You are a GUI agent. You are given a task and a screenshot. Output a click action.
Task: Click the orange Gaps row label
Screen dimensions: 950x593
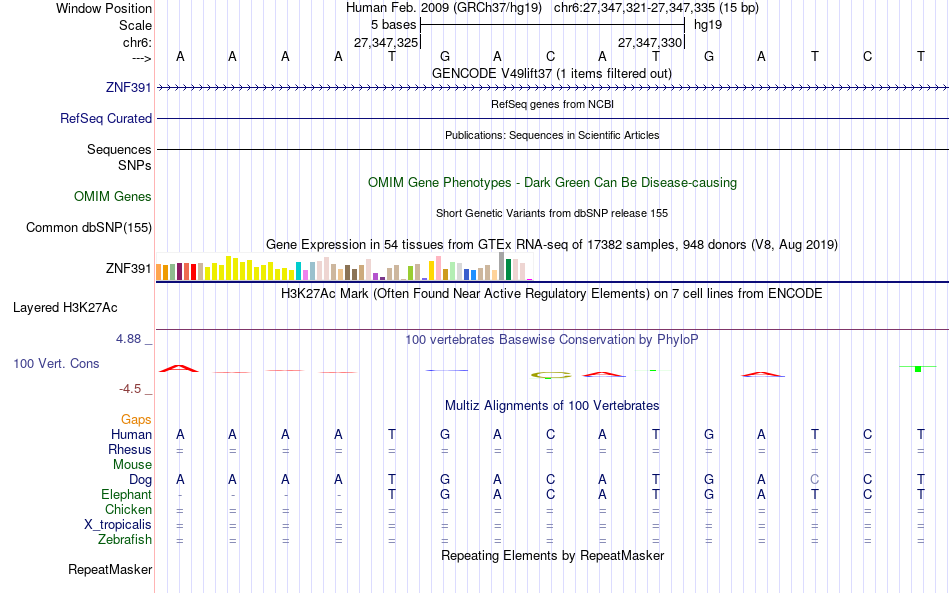point(136,419)
